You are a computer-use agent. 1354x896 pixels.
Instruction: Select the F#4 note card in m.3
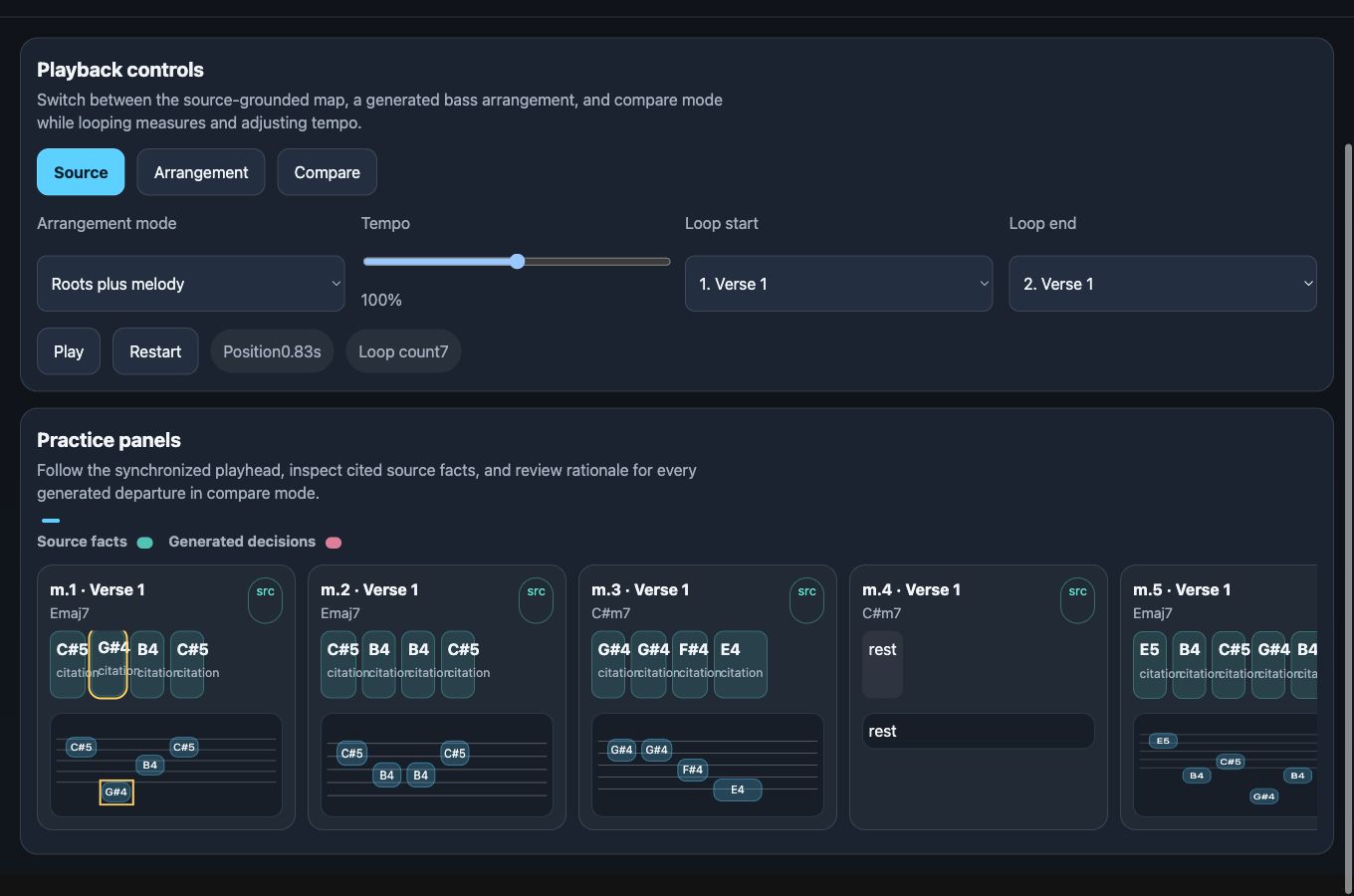tap(691, 664)
